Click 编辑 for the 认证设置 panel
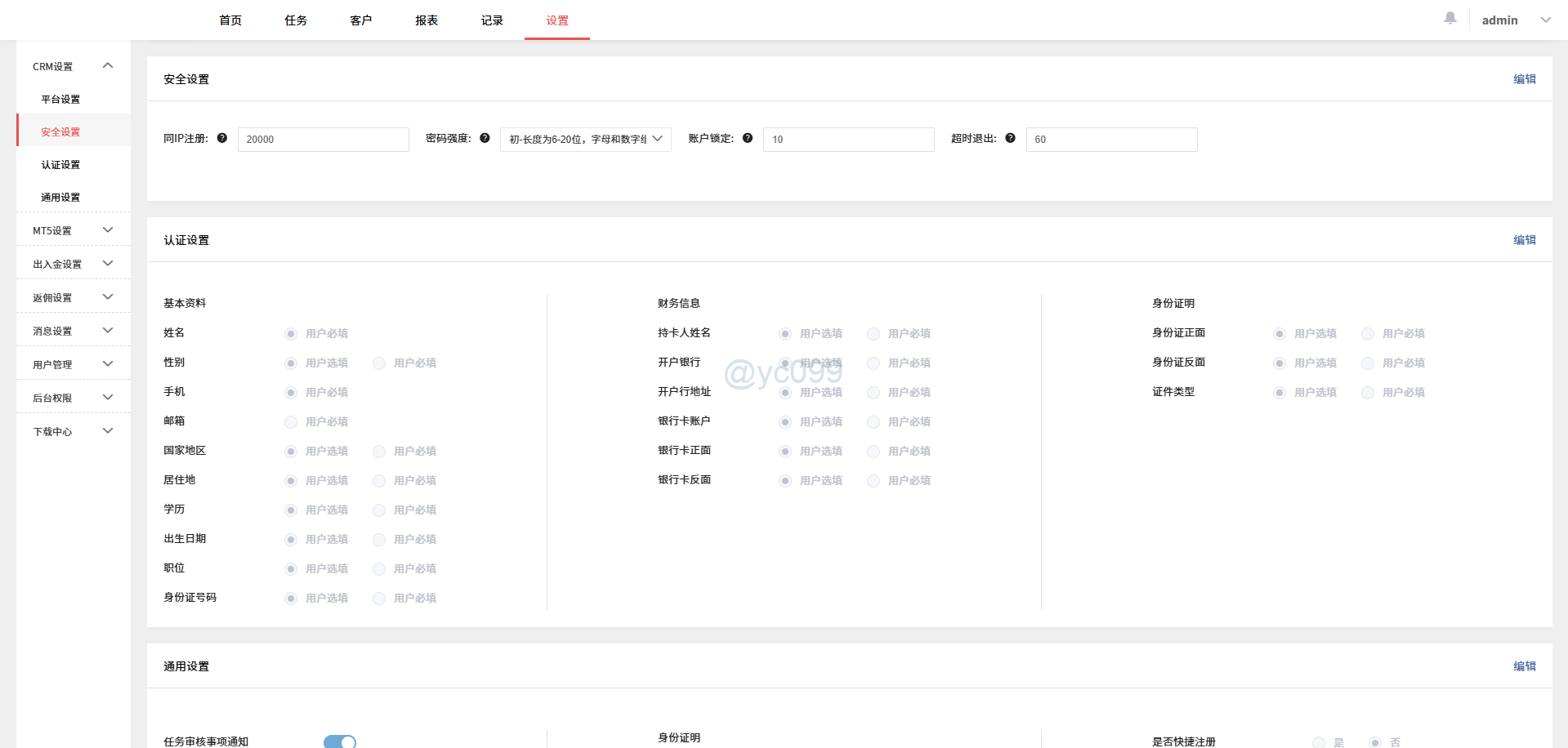The image size is (1568, 748). pyautogui.click(x=1525, y=239)
